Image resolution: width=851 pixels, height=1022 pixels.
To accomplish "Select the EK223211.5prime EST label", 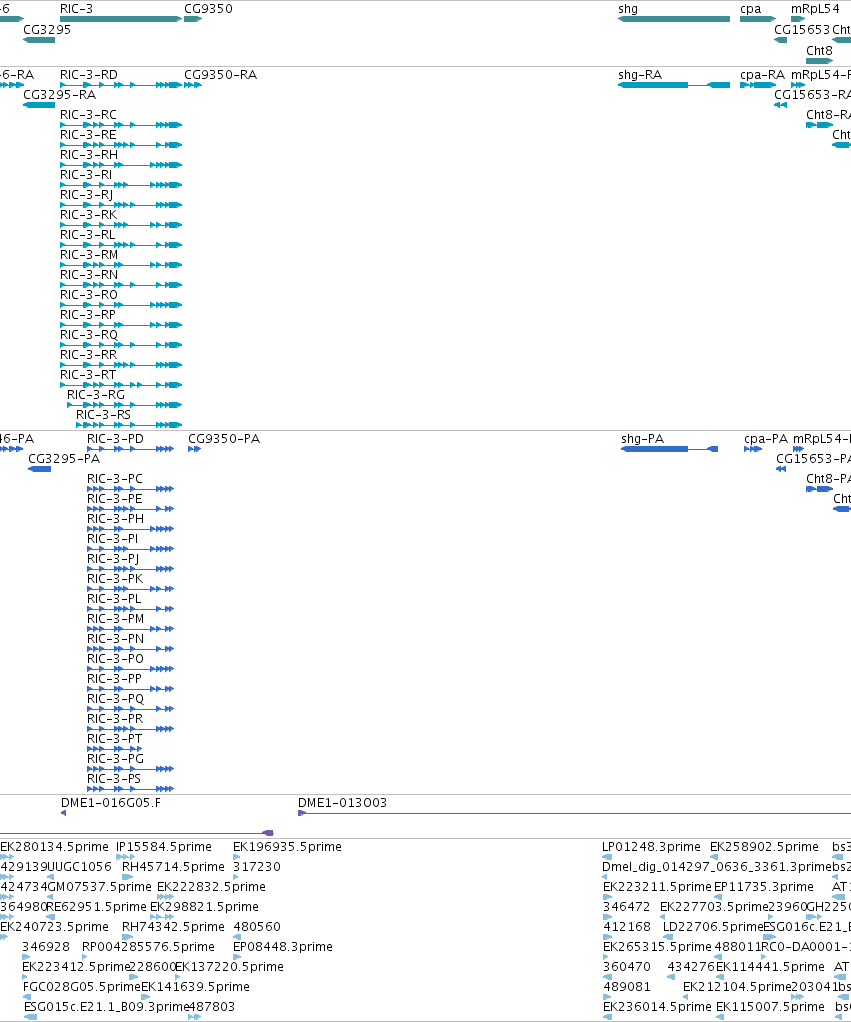I will tap(657, 887).
